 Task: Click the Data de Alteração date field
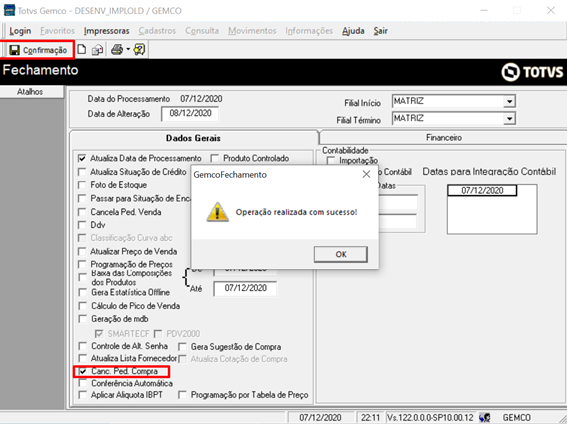(x=190, y=114)
